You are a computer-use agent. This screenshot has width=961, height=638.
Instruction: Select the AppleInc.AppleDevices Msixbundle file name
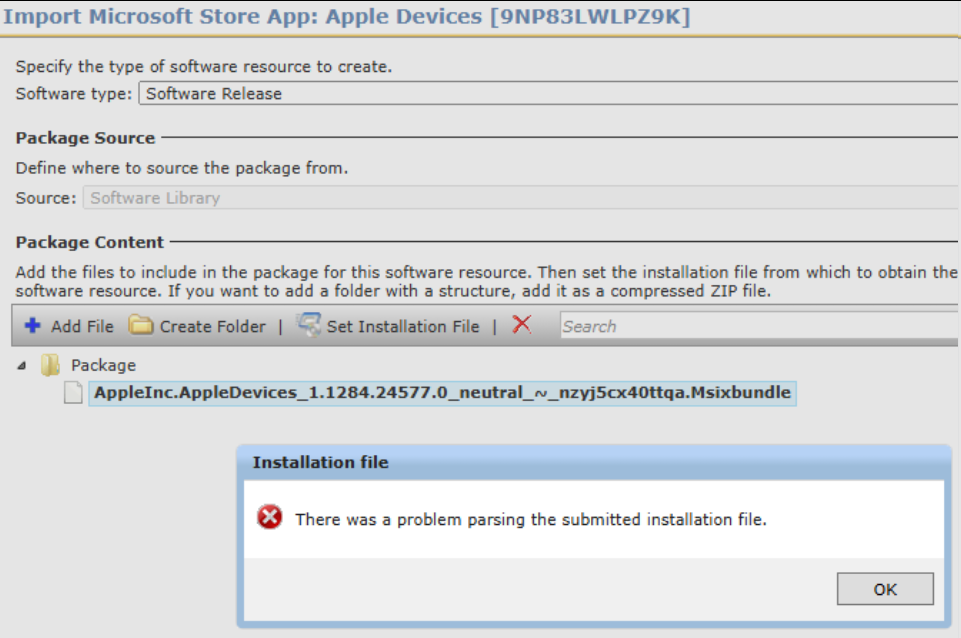[441, 393]
